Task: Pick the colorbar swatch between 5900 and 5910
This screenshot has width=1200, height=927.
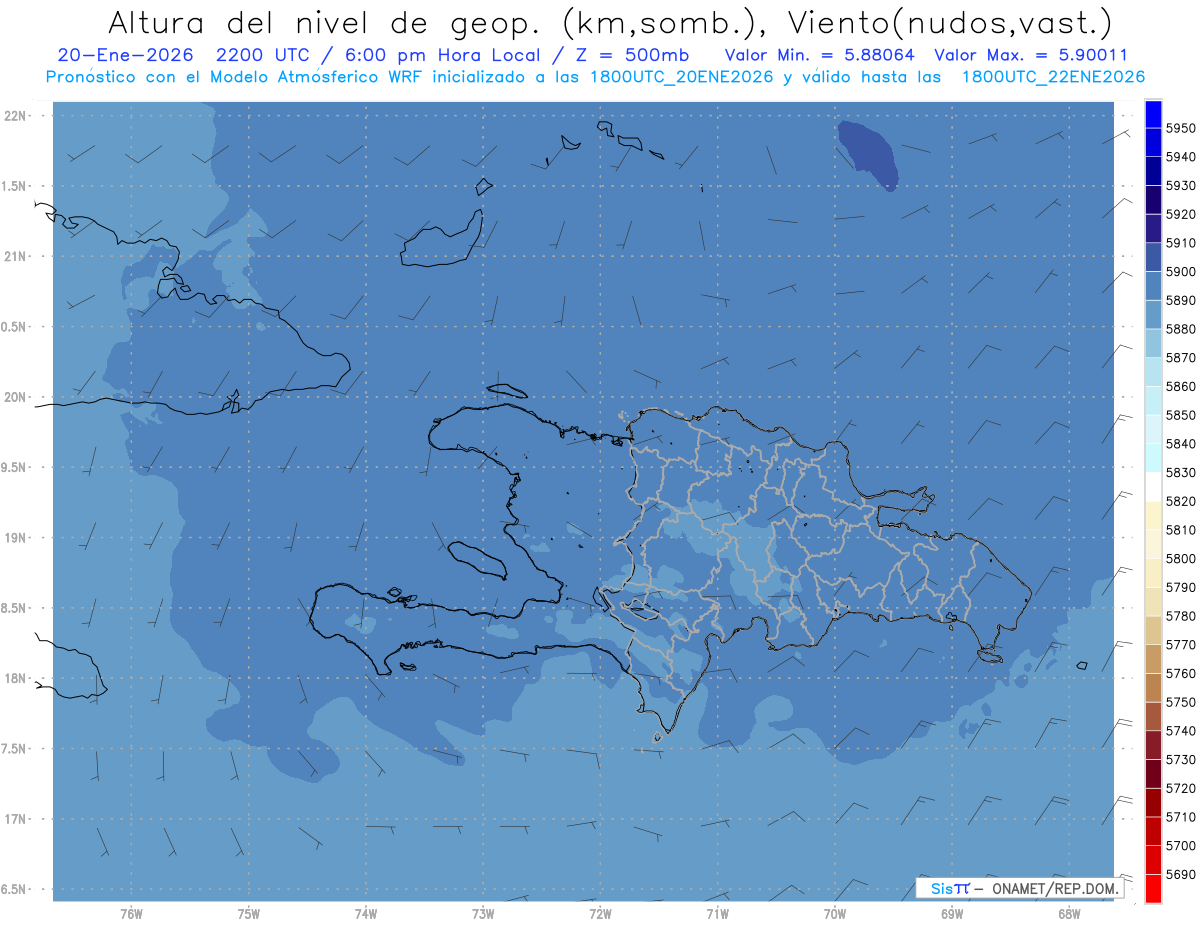Action: tap(1153, 257)
